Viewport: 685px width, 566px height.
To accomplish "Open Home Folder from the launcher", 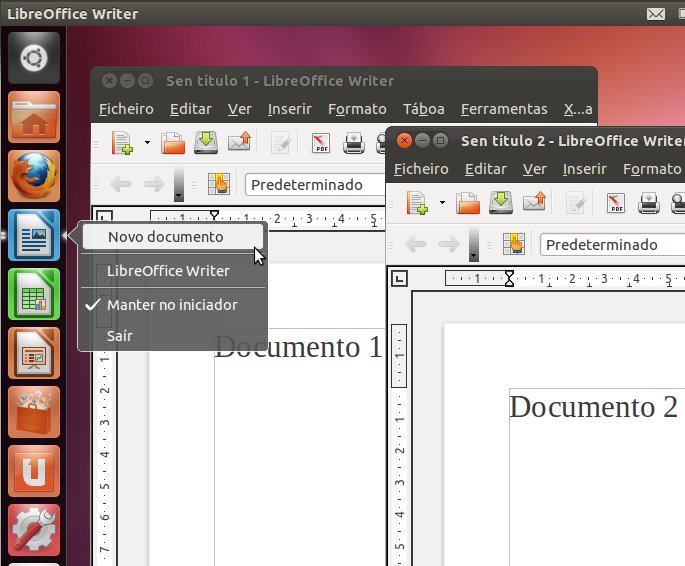I will pos(34,117).
